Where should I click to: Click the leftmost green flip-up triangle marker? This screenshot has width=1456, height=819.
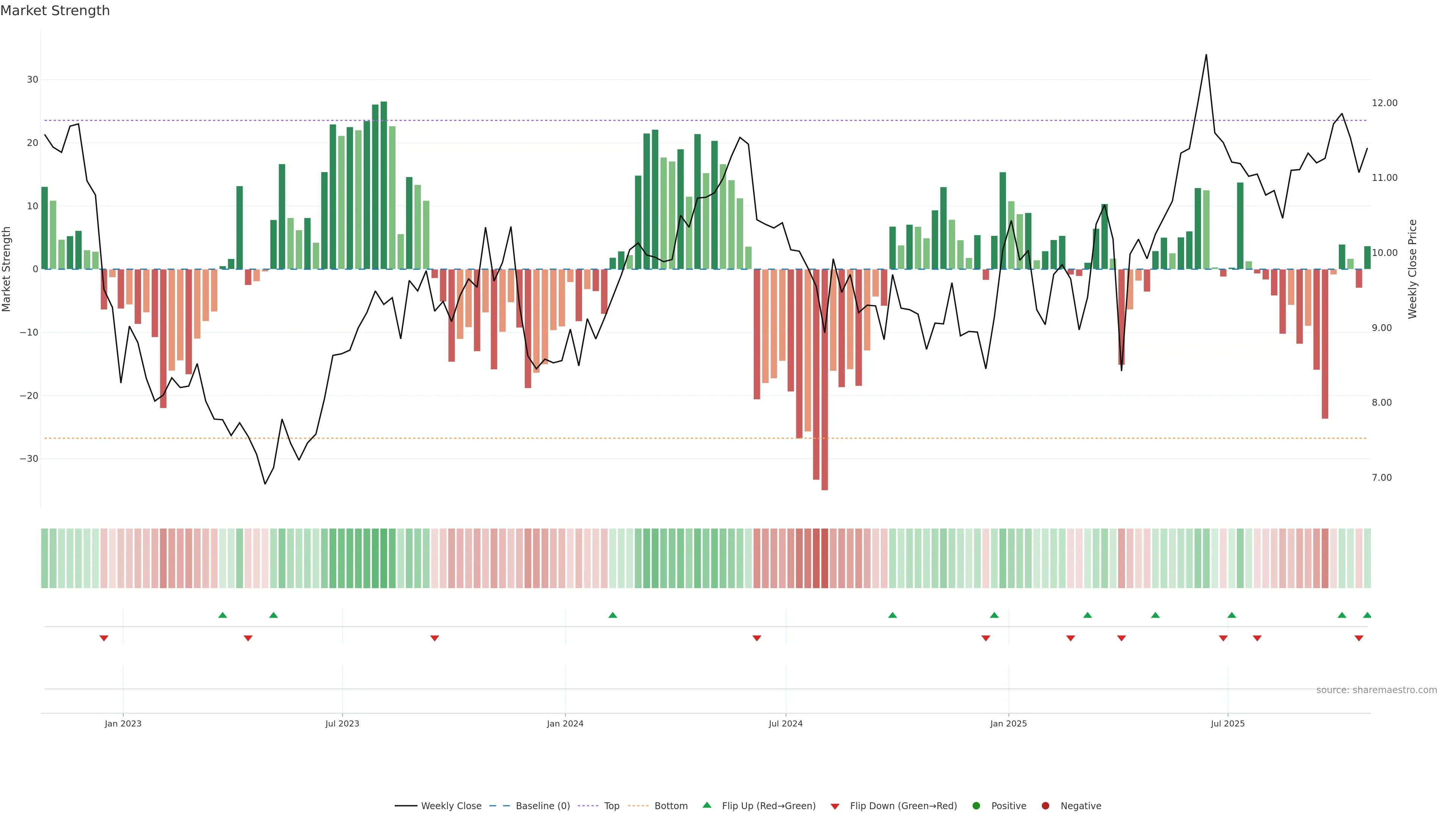click(223, 615)
